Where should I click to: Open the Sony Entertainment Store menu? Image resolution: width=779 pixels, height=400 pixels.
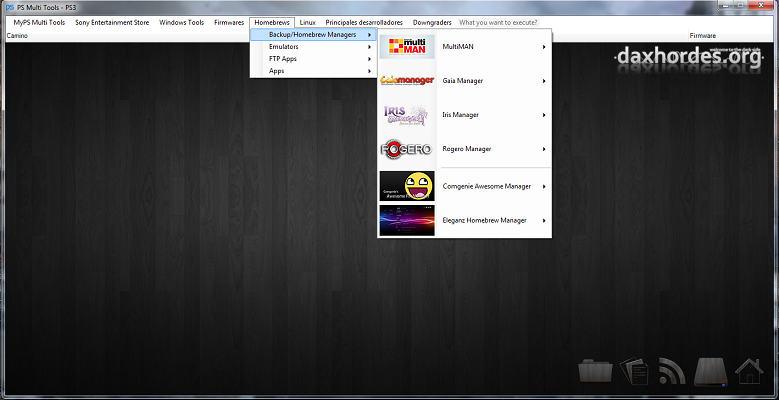point(112,22)
